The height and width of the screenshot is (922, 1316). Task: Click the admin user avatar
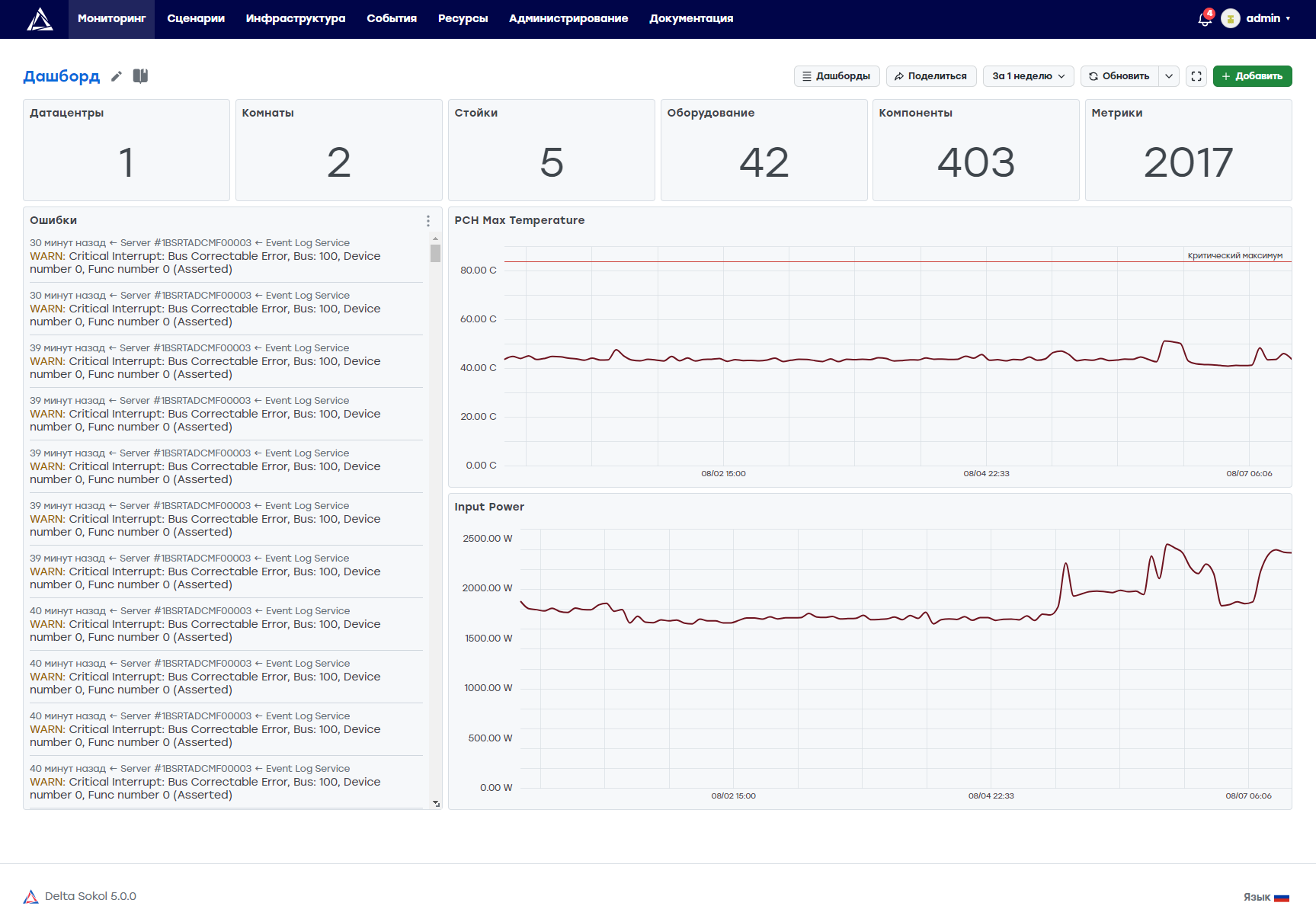click(x=1230, y=19)
